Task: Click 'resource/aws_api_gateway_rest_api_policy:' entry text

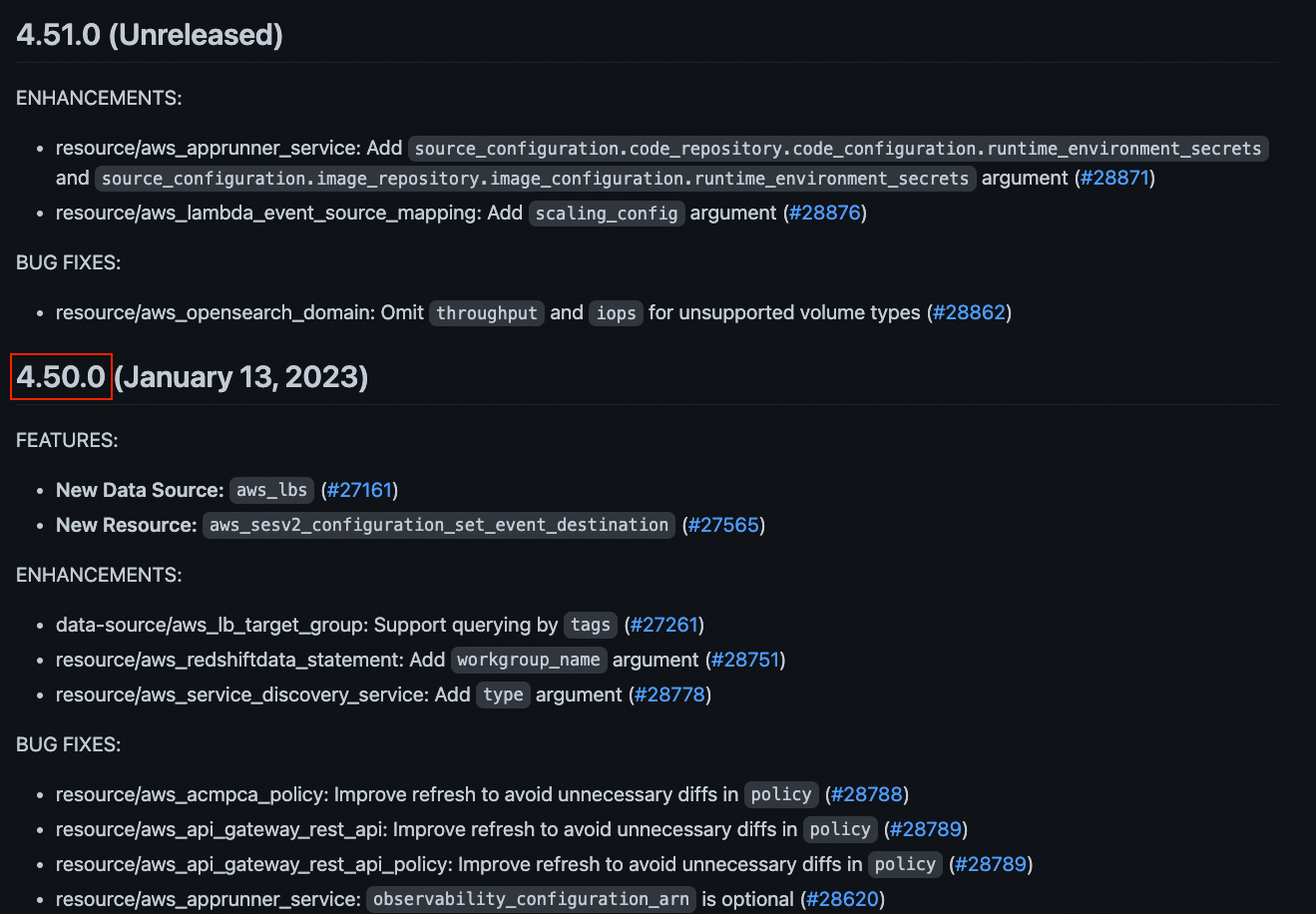Action: (x=254, y=865)
